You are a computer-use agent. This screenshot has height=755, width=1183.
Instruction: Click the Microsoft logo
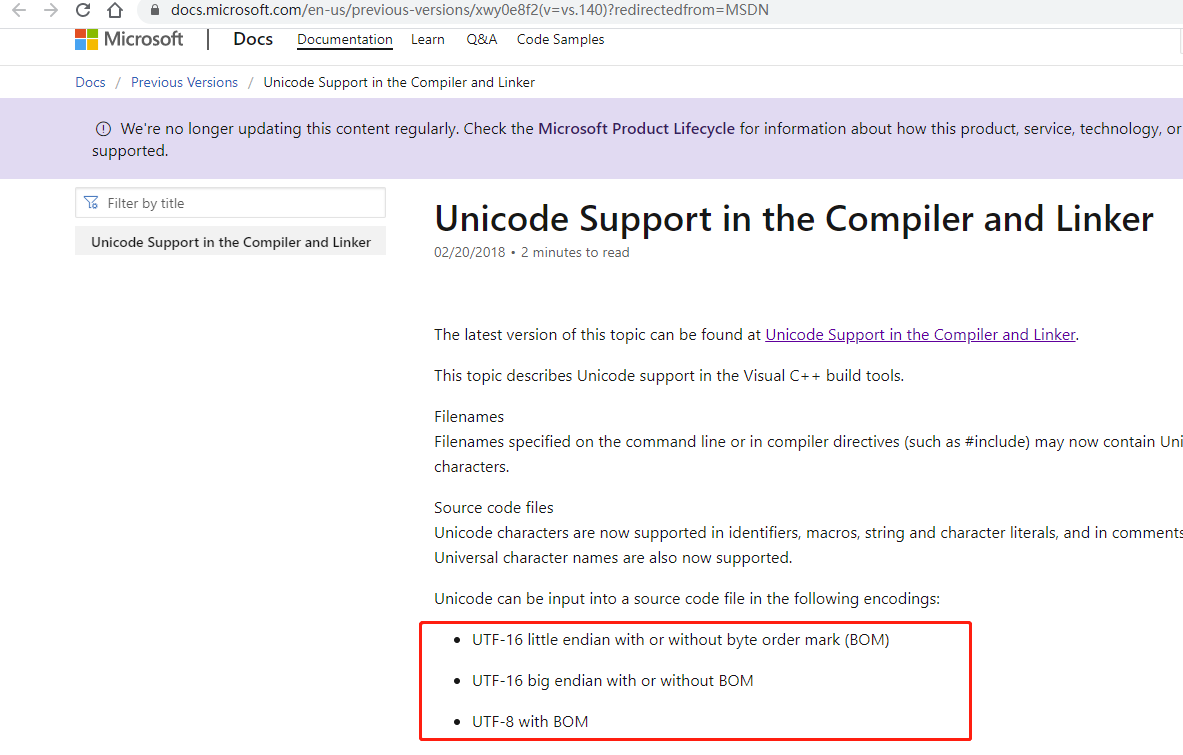coord(129,39)
